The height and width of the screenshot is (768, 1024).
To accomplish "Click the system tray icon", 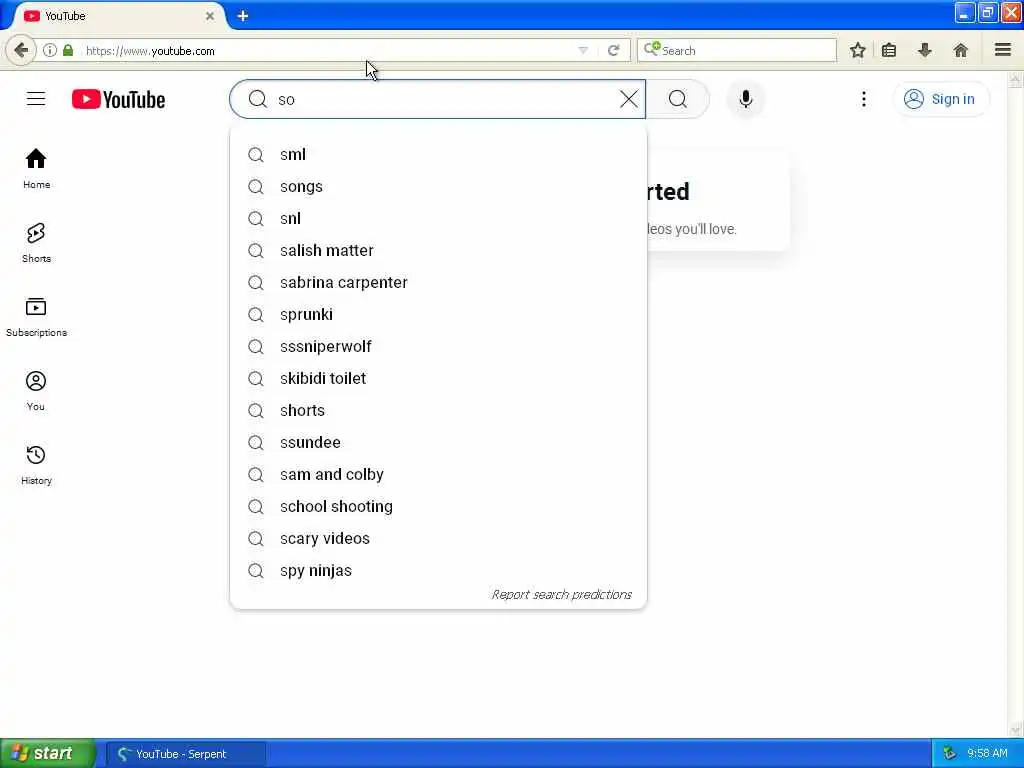I will (950, 754).
